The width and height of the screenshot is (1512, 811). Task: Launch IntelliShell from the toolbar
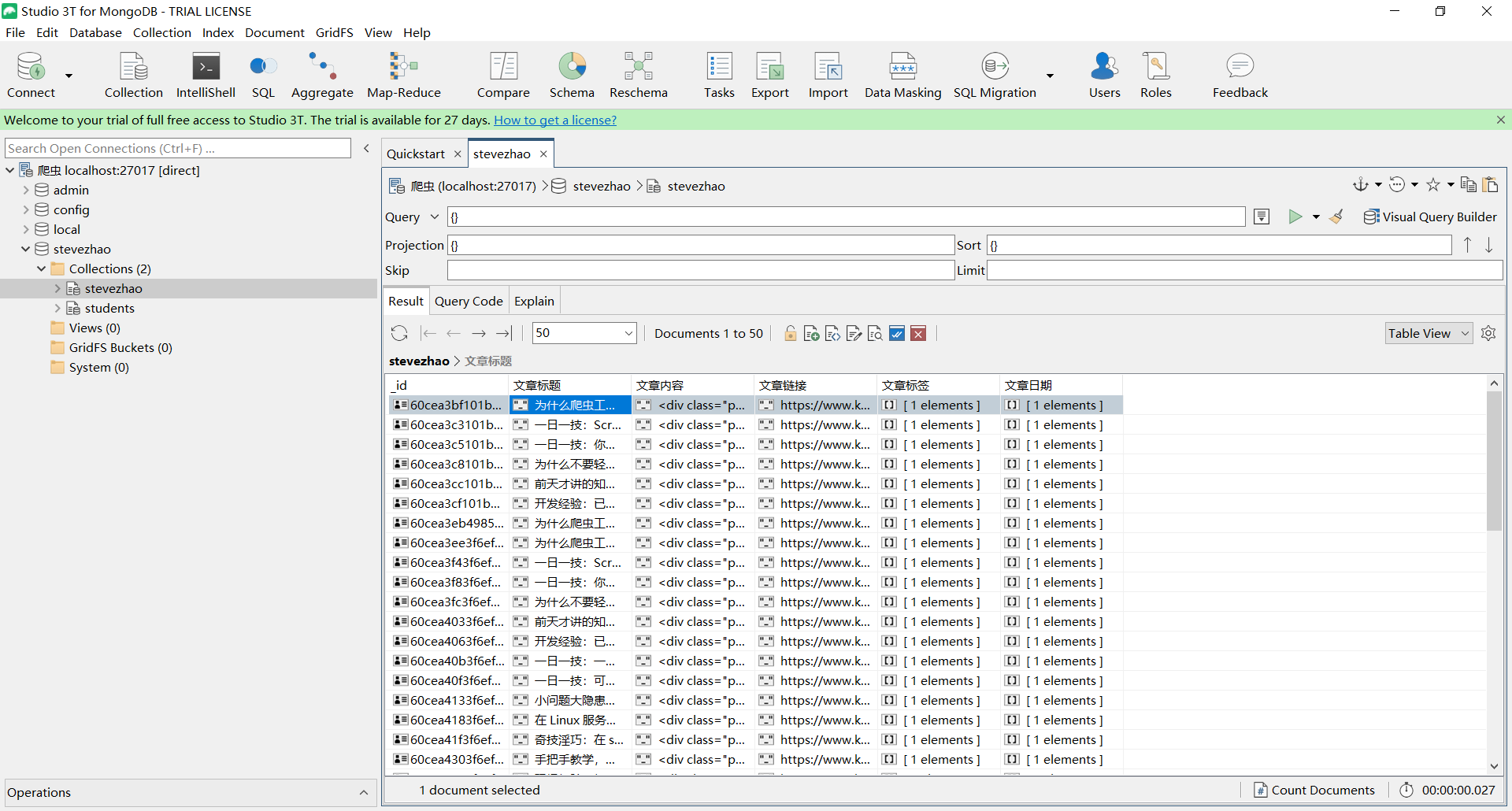206,75
